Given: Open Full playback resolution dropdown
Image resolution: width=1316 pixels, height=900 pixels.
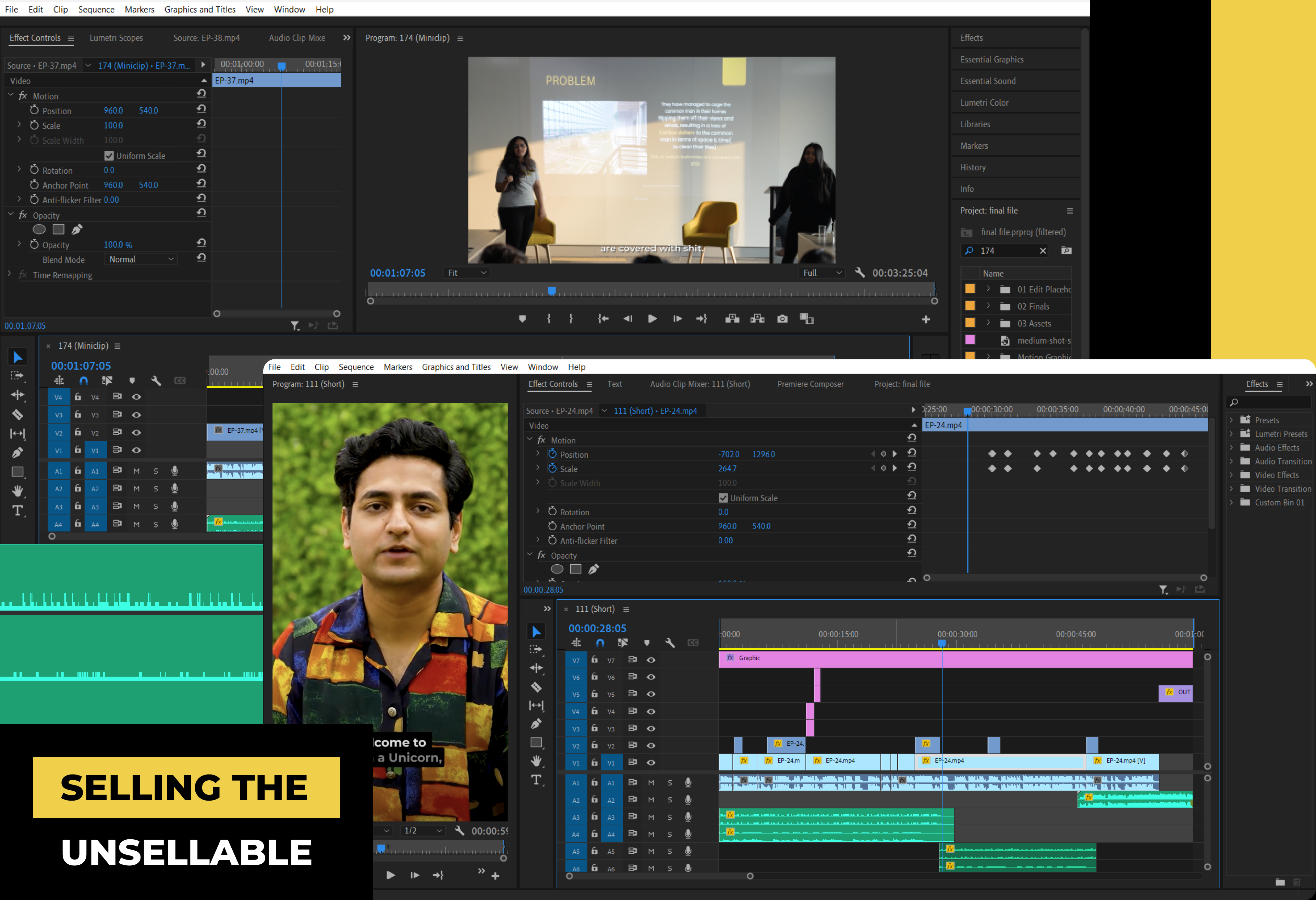Looking at the screenshot, I should tap(822, 273).
